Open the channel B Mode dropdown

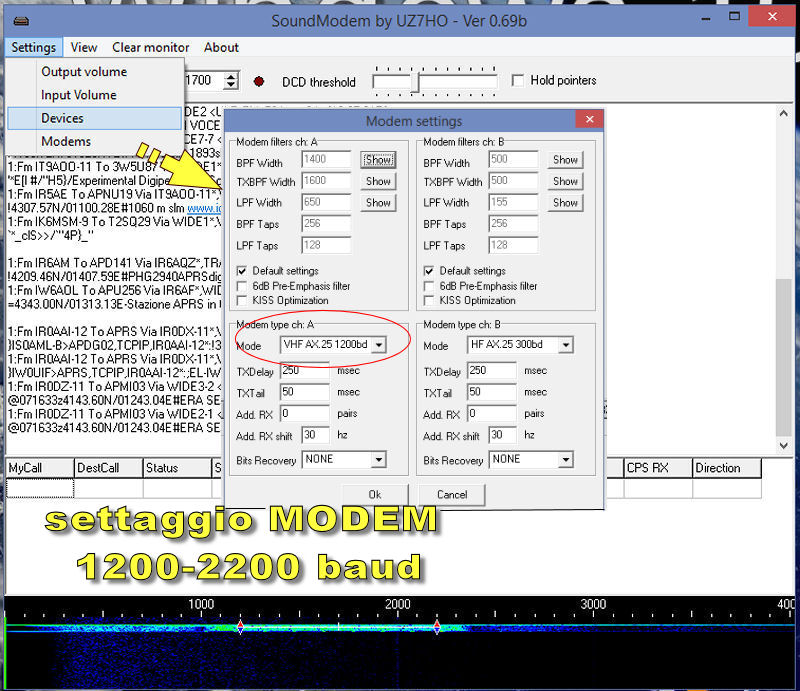[x=566, y=345]
